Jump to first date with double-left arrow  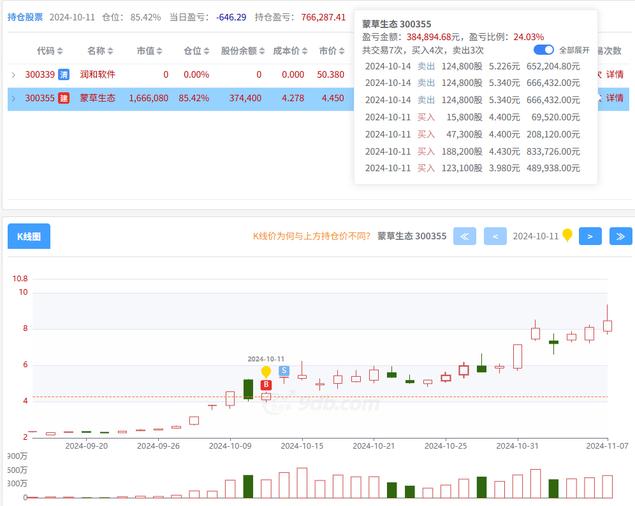coord(464,236)
